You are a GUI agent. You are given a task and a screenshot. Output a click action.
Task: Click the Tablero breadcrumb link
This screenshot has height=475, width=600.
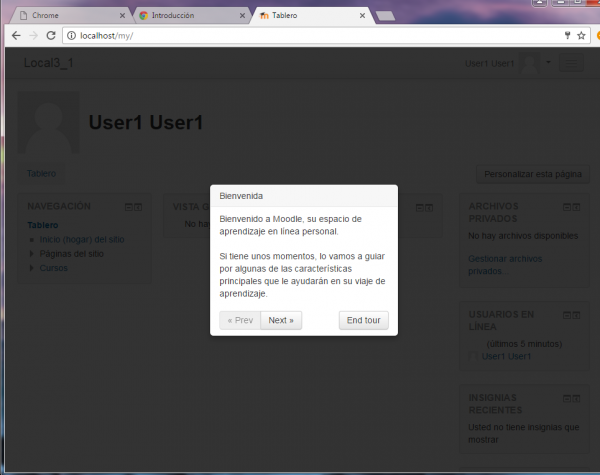point(41,173)
